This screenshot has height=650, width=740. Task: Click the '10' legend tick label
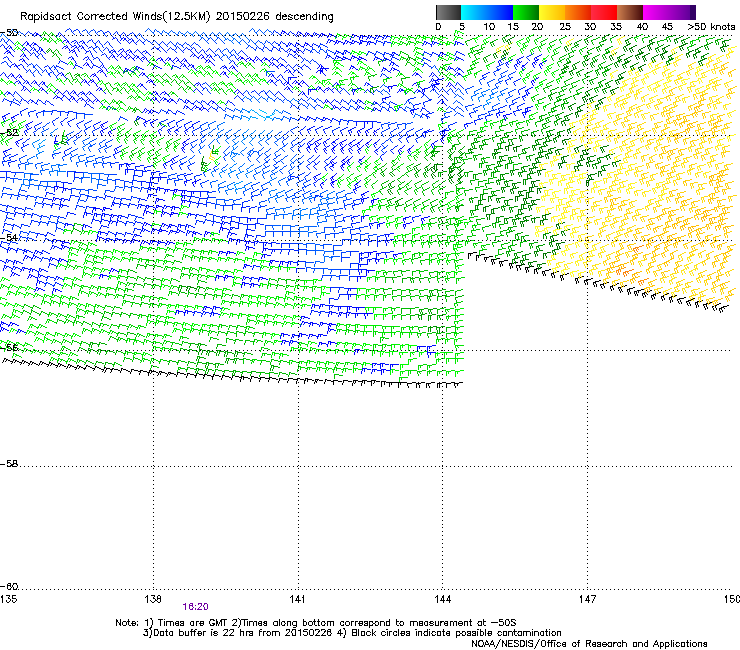pos(489,27)
